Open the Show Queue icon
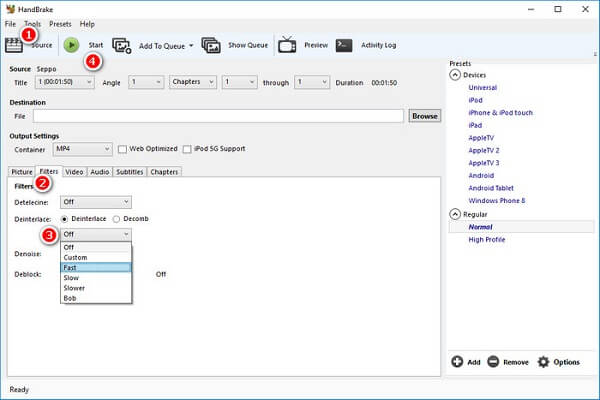This screenshot has height=400, width=600. [211, 45]
